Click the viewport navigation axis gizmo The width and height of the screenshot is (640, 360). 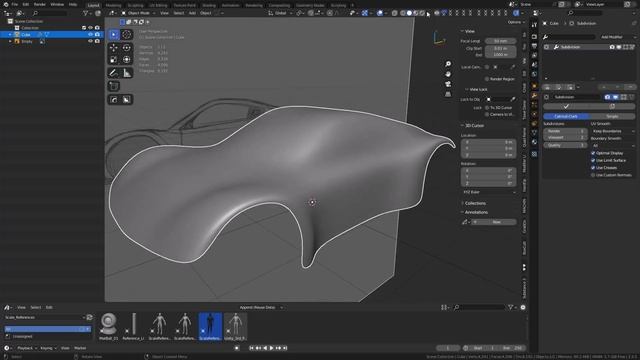pyautogui.click(x=439, y=38)
